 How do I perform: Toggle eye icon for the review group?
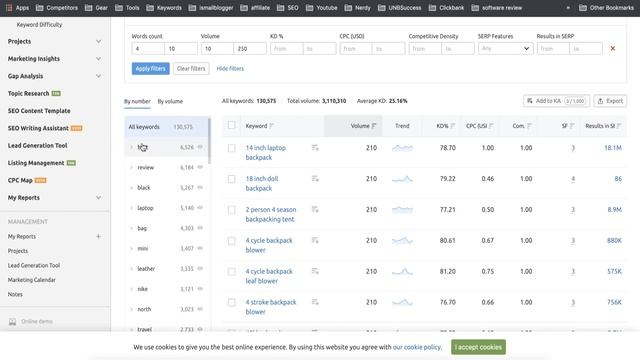[x=200, y=167]
